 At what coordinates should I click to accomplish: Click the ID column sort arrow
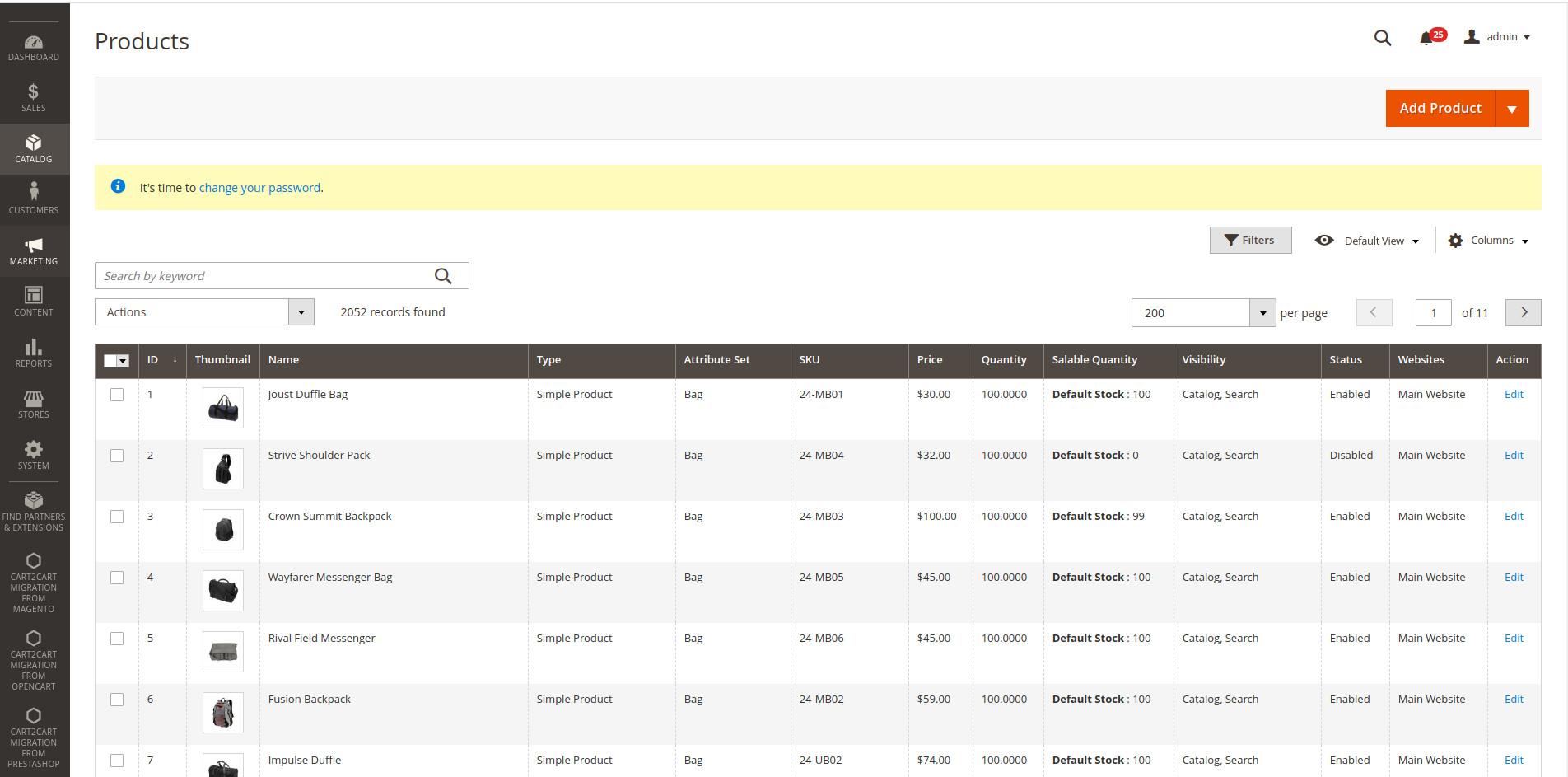pos(175,360)
